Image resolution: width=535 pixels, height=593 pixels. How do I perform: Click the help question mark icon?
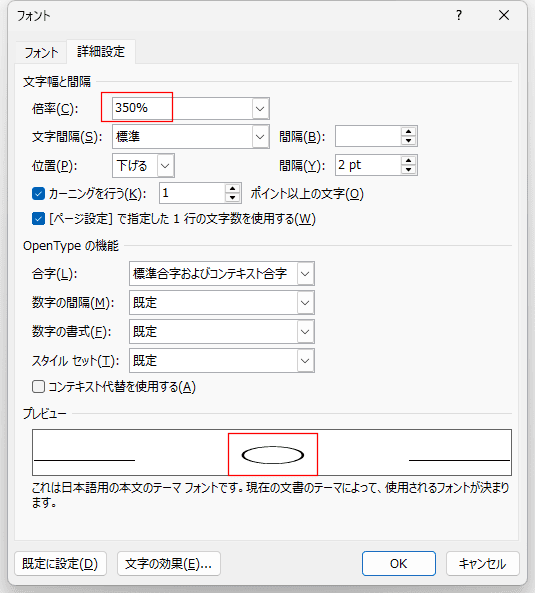(459, 16)
